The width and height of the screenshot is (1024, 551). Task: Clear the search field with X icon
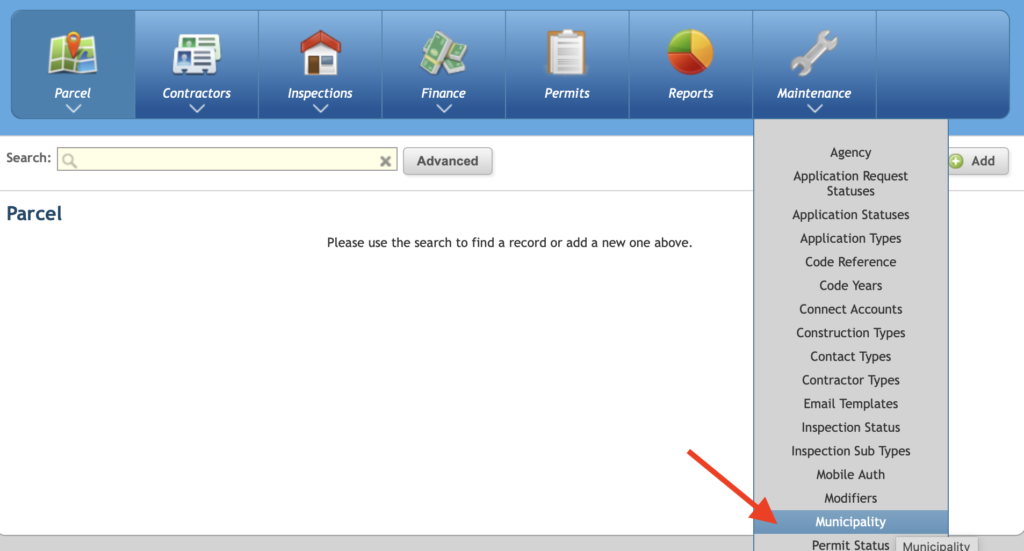click(385, 161)
